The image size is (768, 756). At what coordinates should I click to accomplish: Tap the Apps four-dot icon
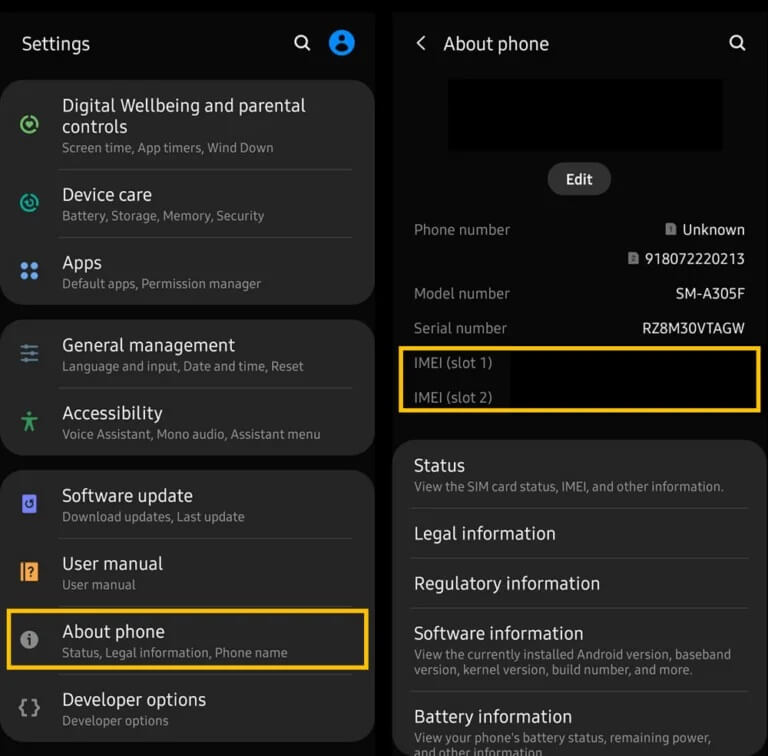point(30,271)
